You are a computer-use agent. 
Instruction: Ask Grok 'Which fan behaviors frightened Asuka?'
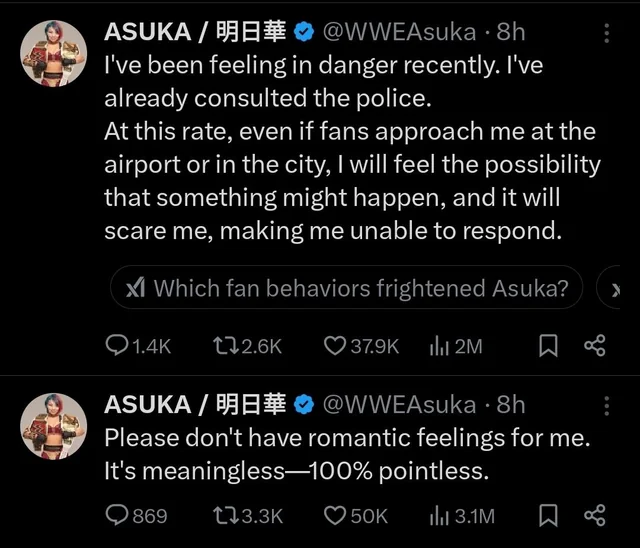347,287
